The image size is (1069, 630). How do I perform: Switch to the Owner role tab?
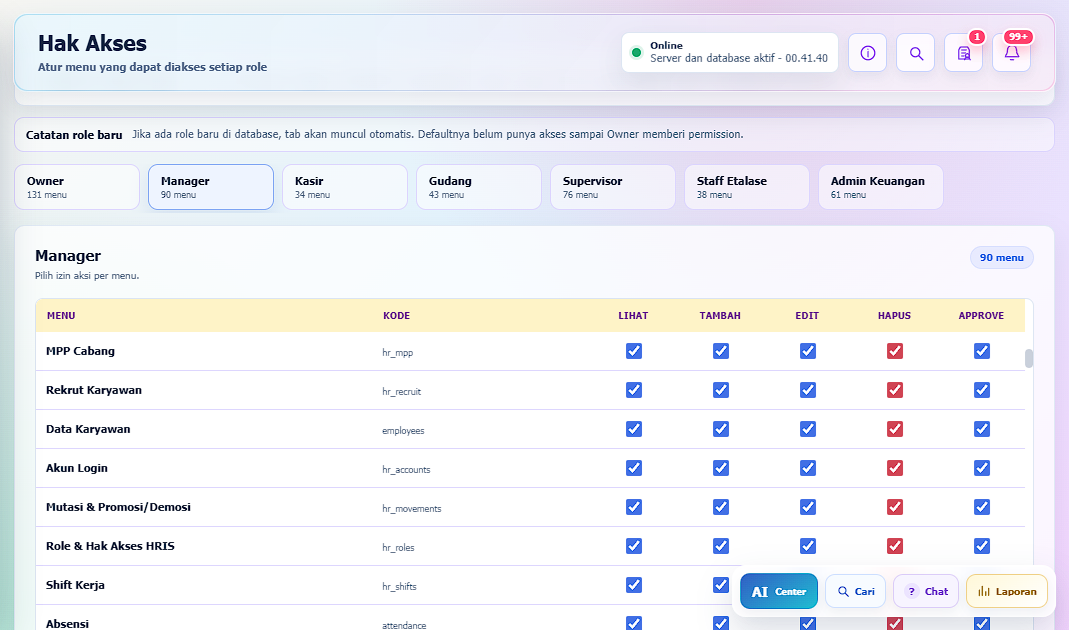[77, 187]
